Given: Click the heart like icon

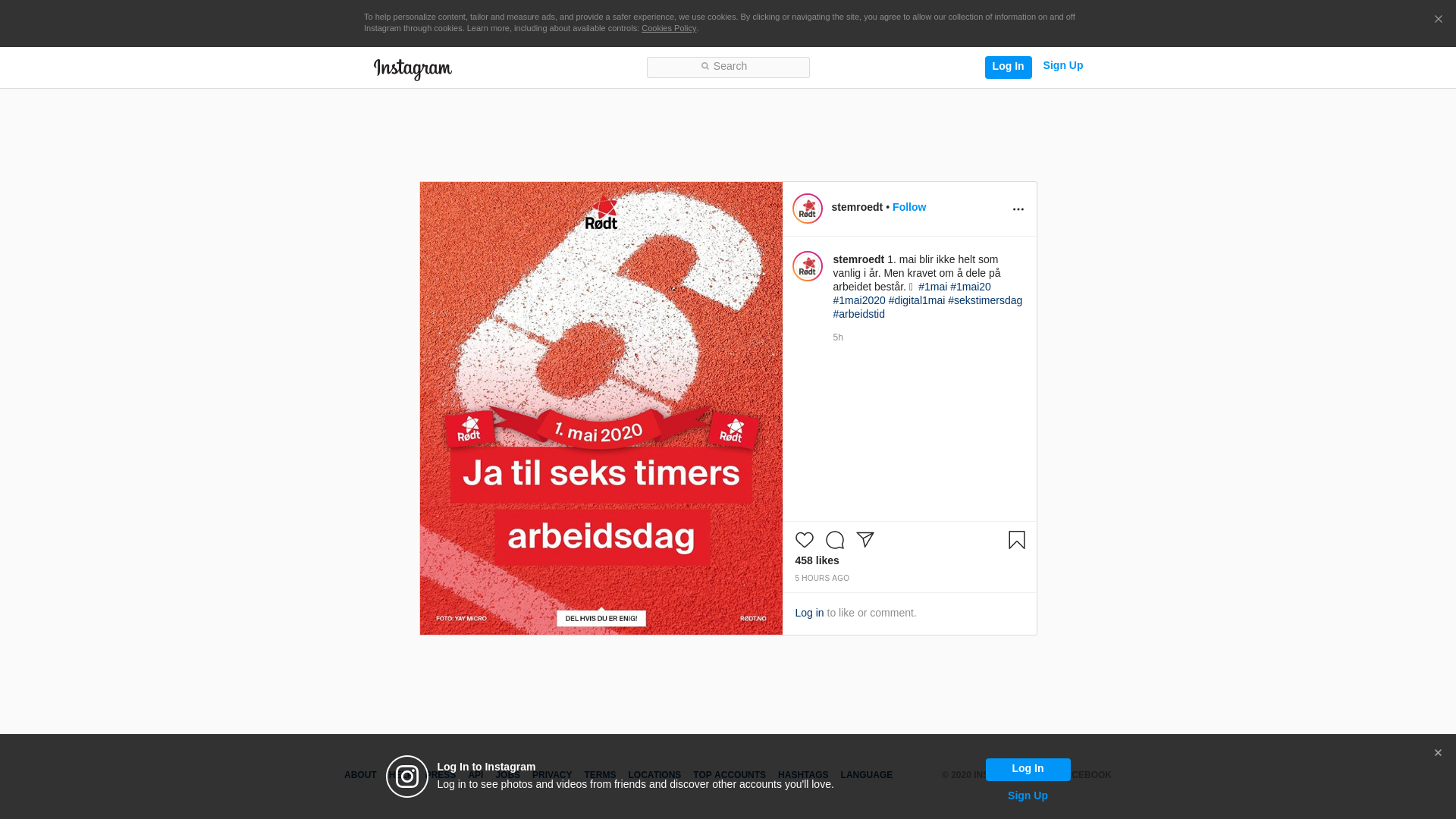Looking at the screenshot, I should coord(804,540).
